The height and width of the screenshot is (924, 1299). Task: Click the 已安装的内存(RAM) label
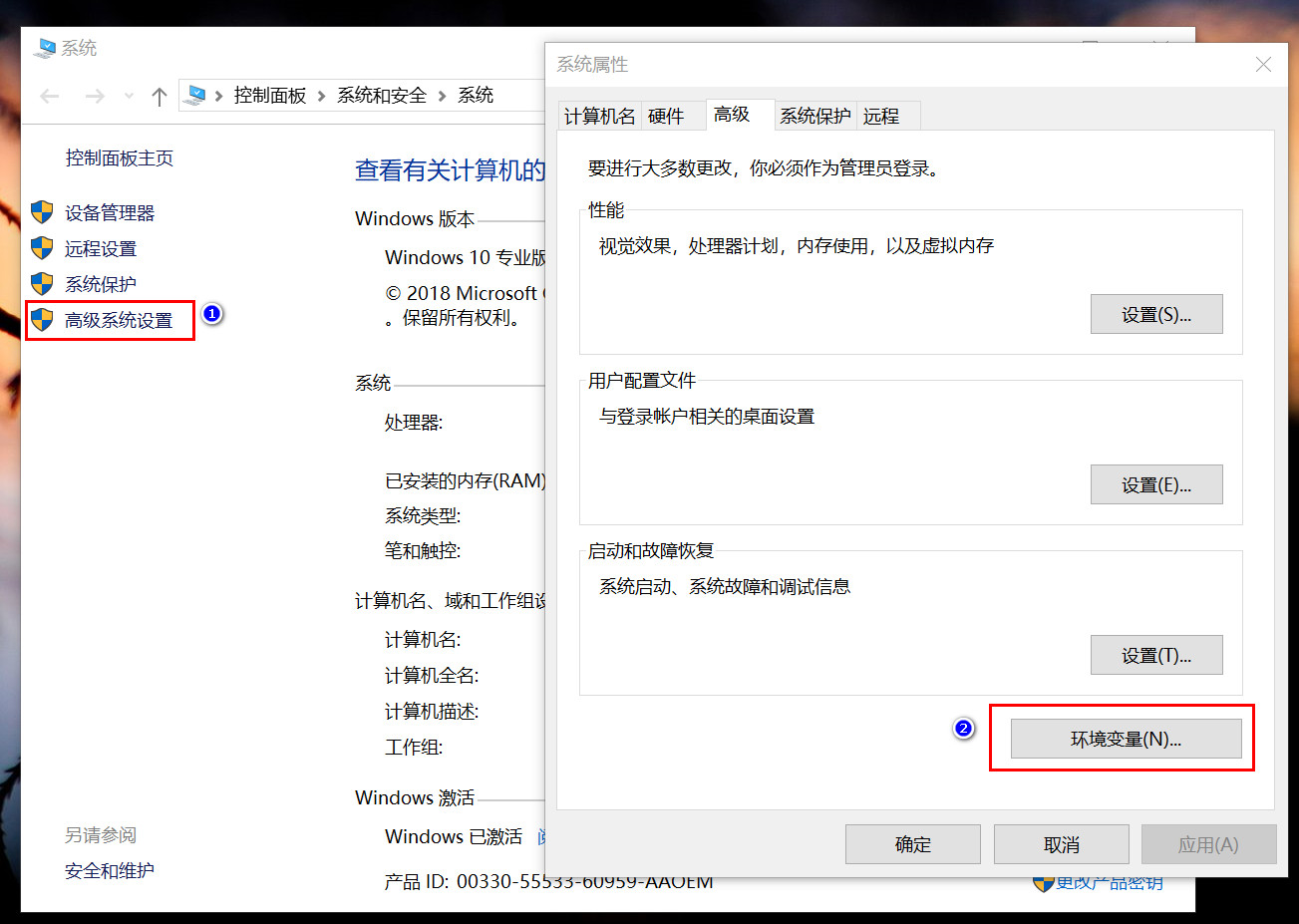[x=466, y=480]
